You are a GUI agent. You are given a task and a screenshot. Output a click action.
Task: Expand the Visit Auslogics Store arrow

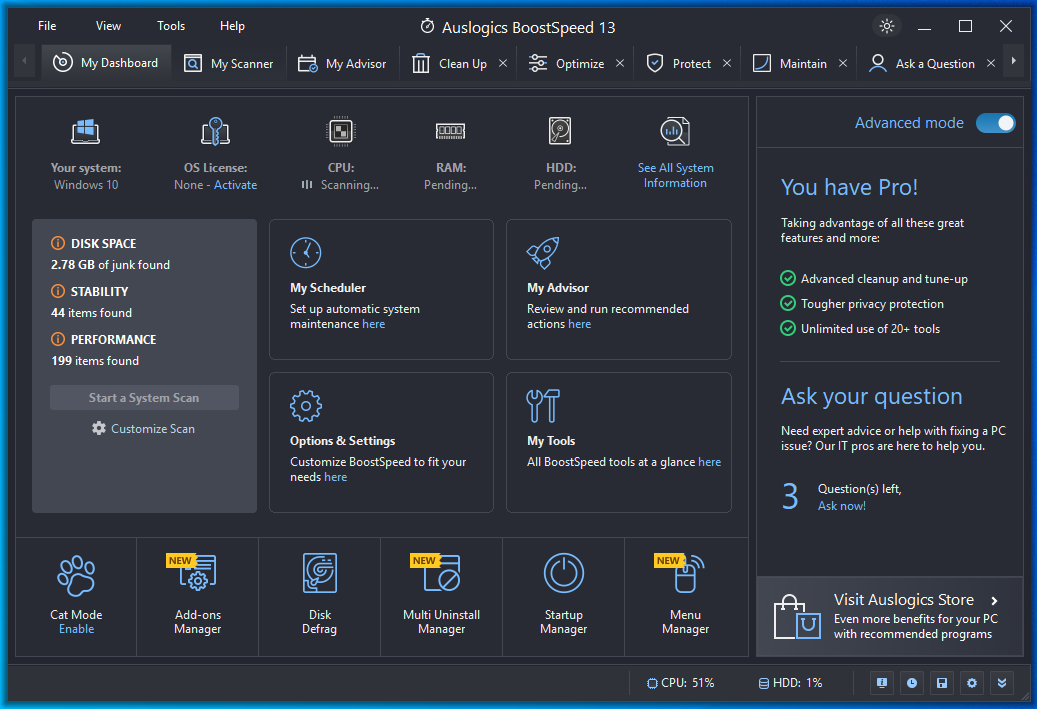(994, 601)
